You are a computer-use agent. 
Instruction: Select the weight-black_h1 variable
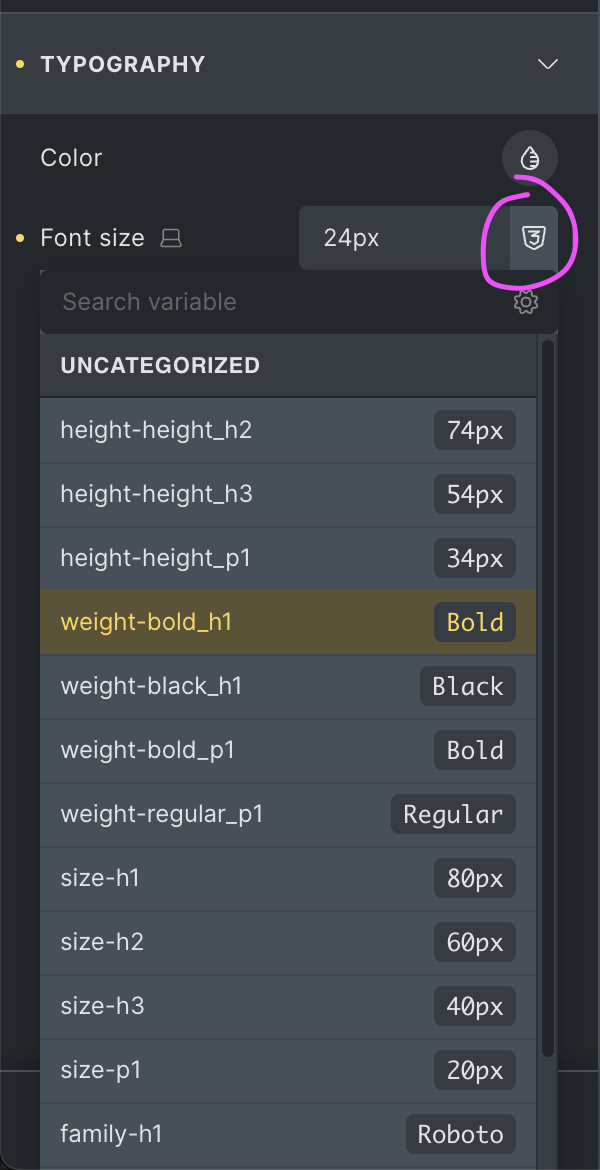click(288, 686)
